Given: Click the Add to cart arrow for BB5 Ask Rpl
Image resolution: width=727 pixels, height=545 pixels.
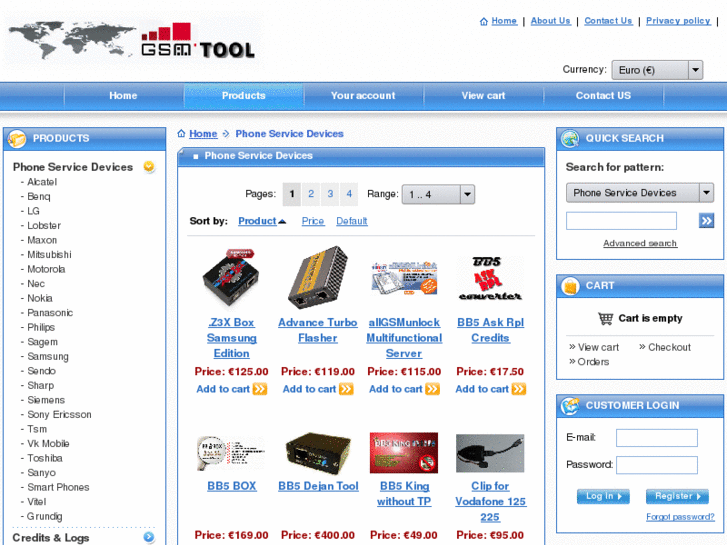Looking at the screenshot, I should point(519,389).
